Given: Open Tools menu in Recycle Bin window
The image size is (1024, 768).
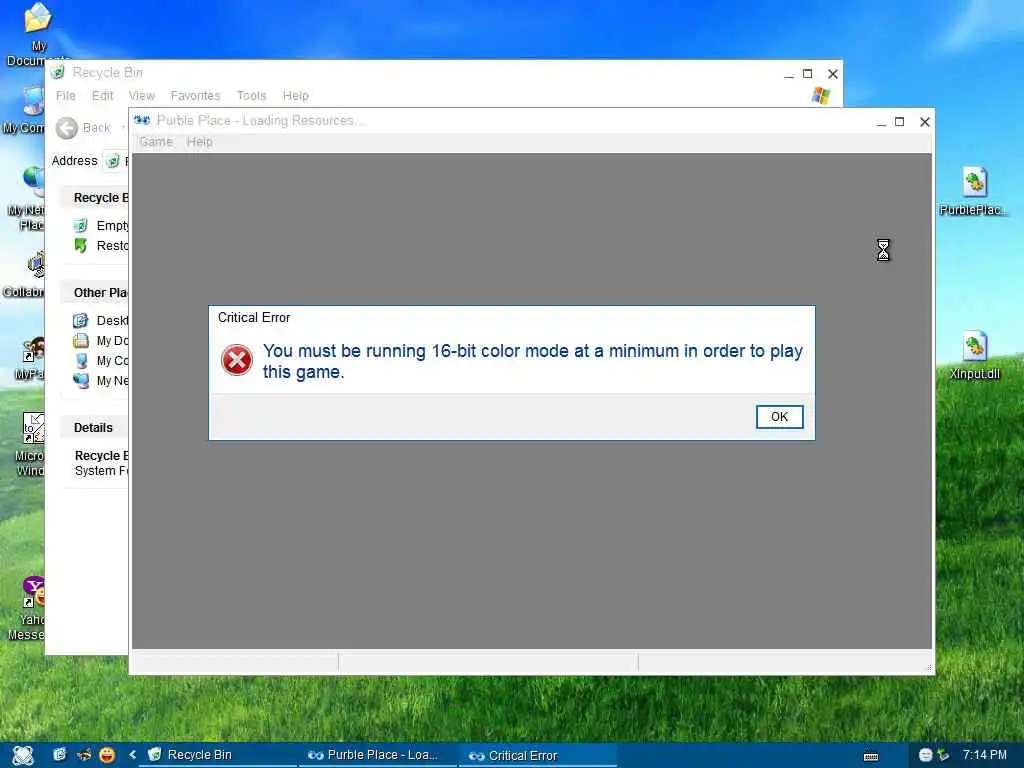Looking at the screenshot, I should (251, 95).
